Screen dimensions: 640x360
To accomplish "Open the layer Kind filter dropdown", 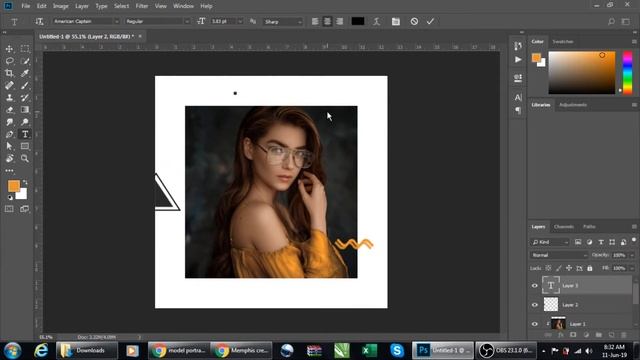I will click(x=550, y=242).
